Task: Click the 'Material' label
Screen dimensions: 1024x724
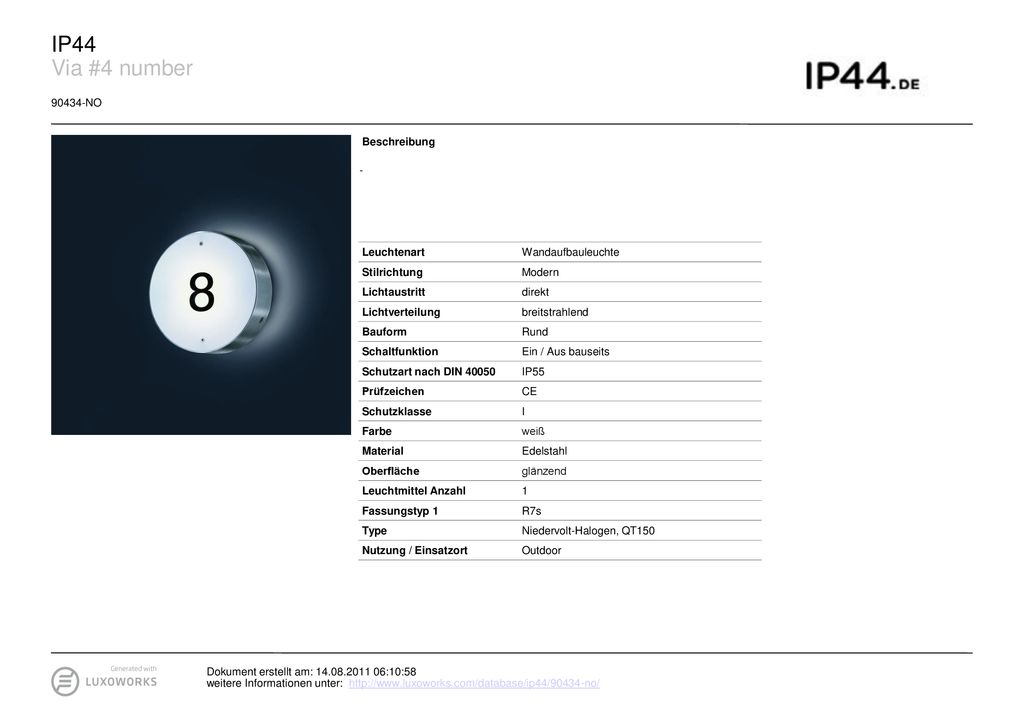Action: [383, 451]
